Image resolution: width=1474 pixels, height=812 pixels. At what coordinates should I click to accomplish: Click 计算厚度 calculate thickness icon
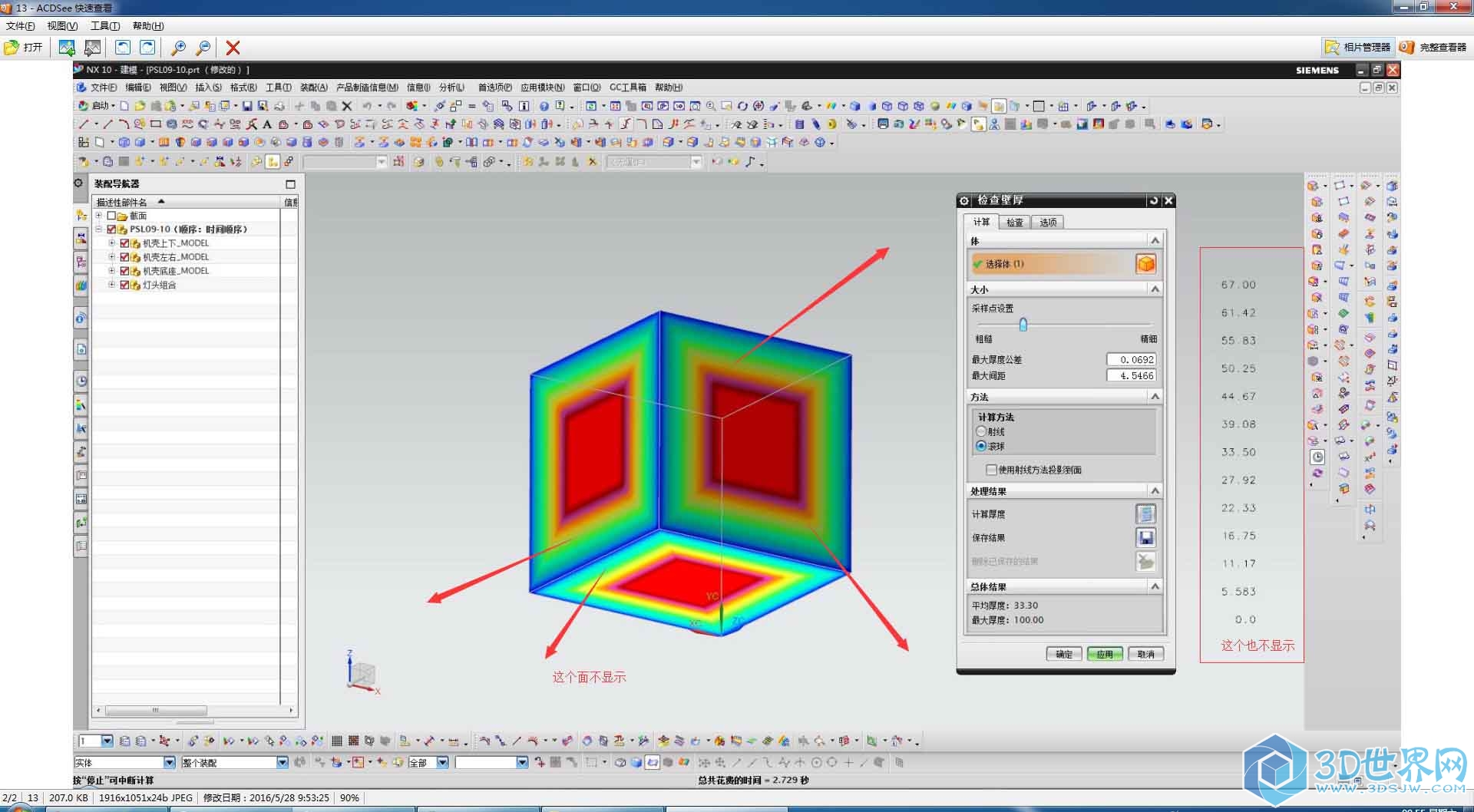(1145, 513)
